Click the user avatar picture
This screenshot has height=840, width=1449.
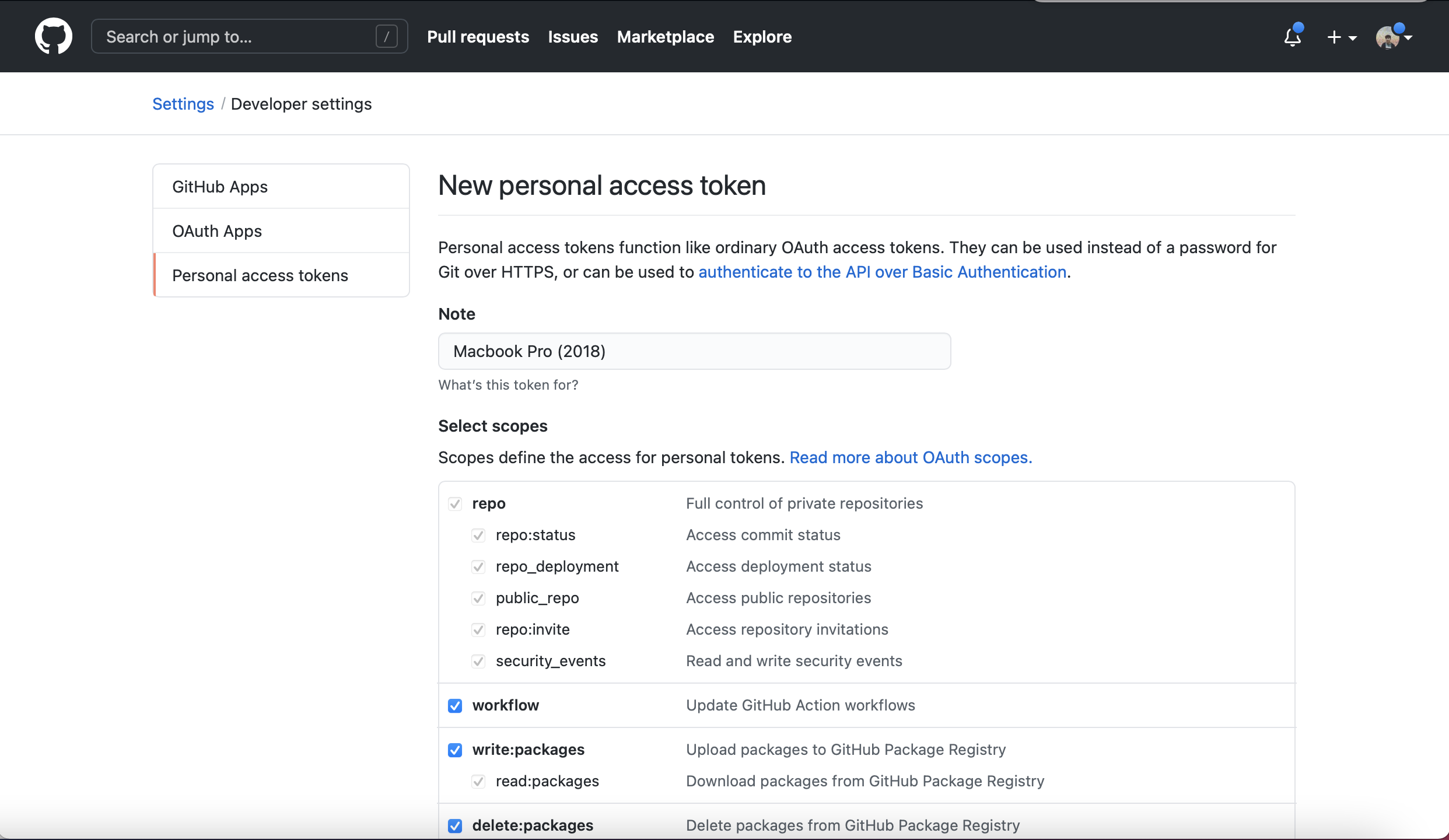[x=1387, y=38]
